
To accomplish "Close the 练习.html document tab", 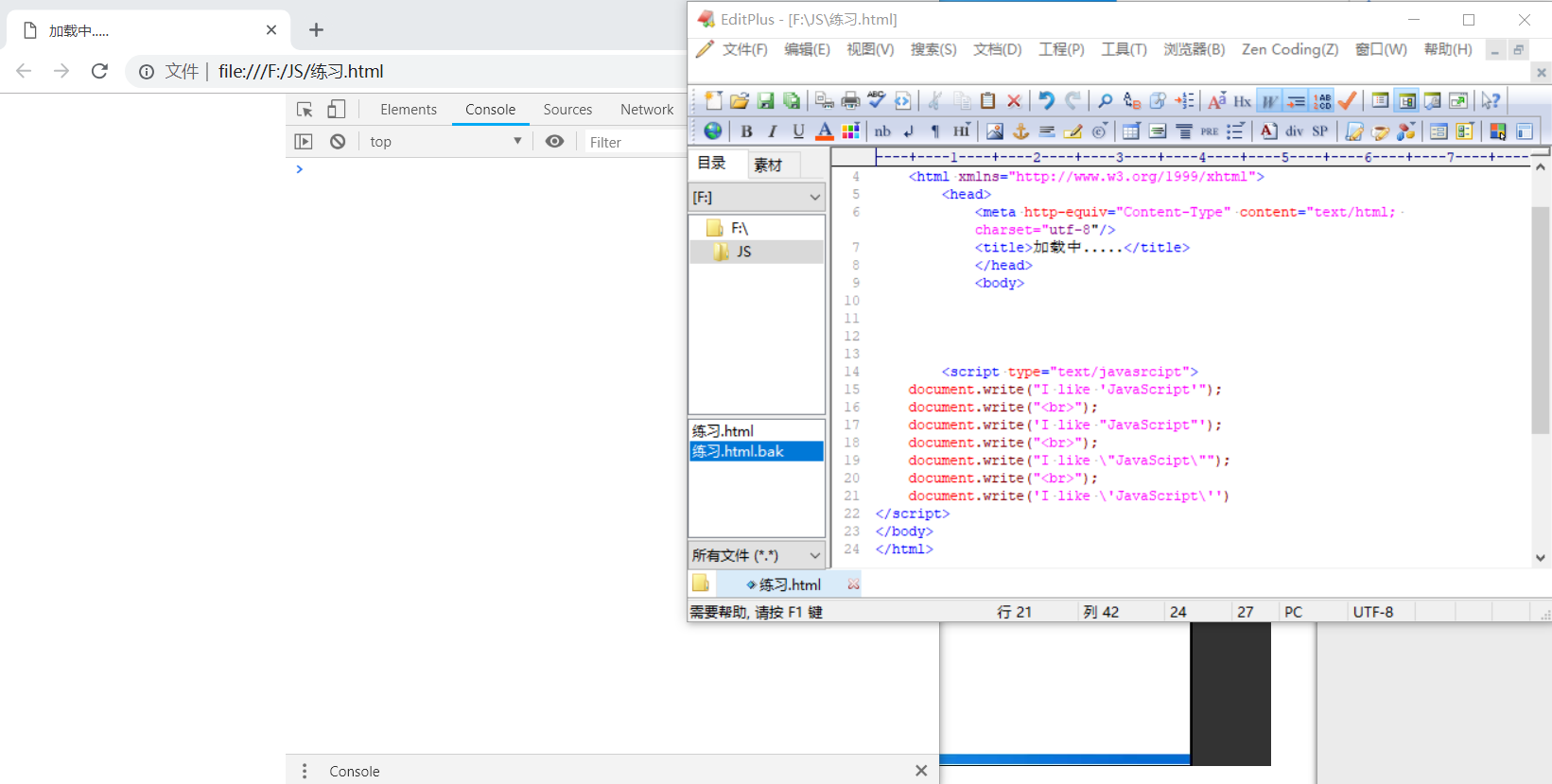I will tap(853, 584).
